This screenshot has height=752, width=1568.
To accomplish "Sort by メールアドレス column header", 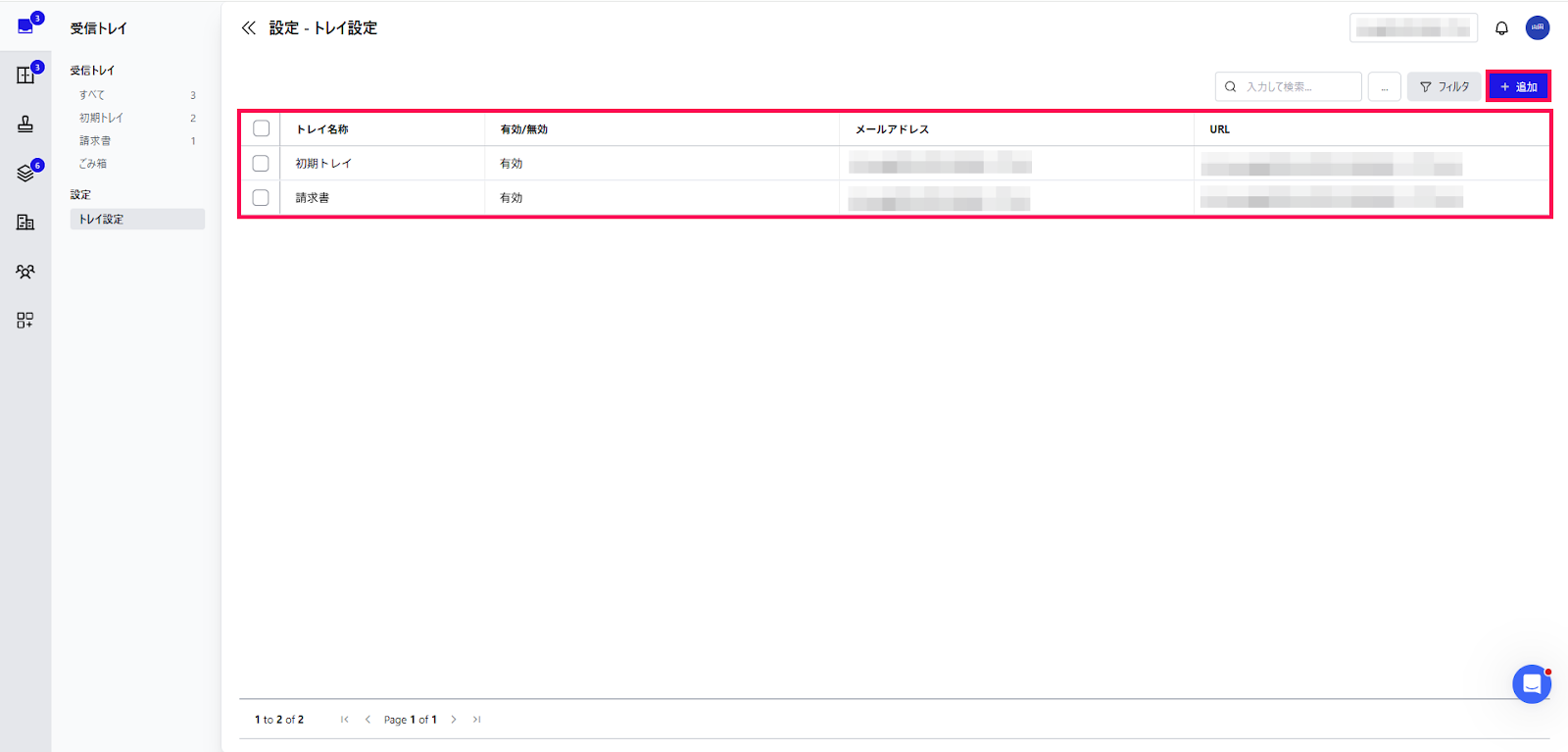I will tap(892, 129).
